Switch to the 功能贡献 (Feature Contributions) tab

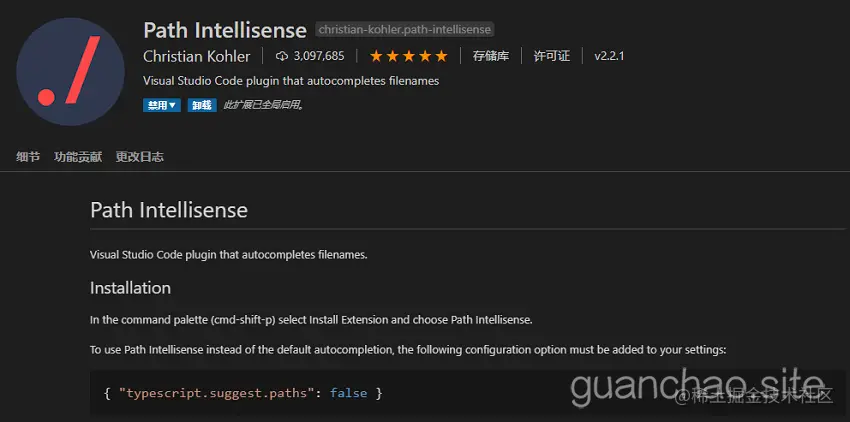[x=78, y=157]
